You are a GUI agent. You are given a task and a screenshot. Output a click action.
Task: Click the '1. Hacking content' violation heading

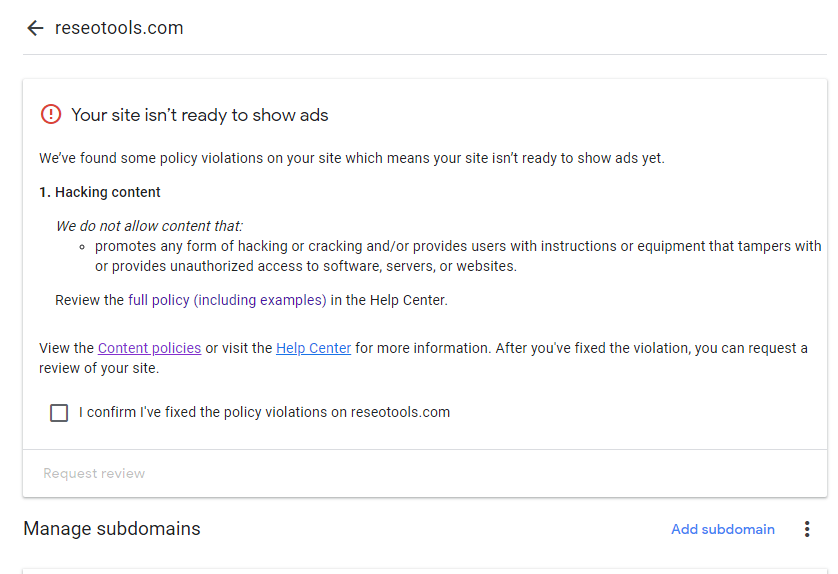click(x=99, y=192)
